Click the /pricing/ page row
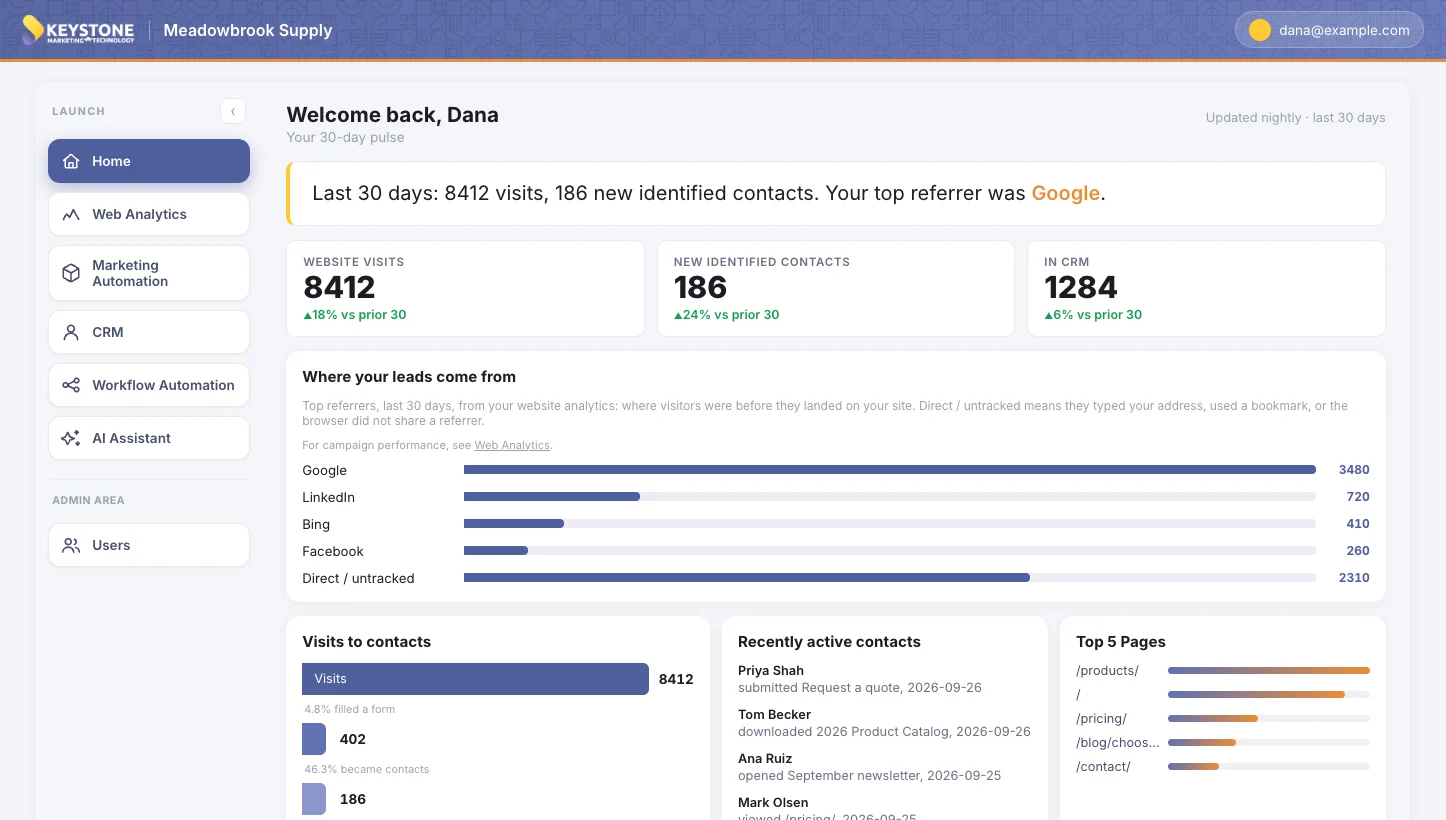 click(1223, 718)
